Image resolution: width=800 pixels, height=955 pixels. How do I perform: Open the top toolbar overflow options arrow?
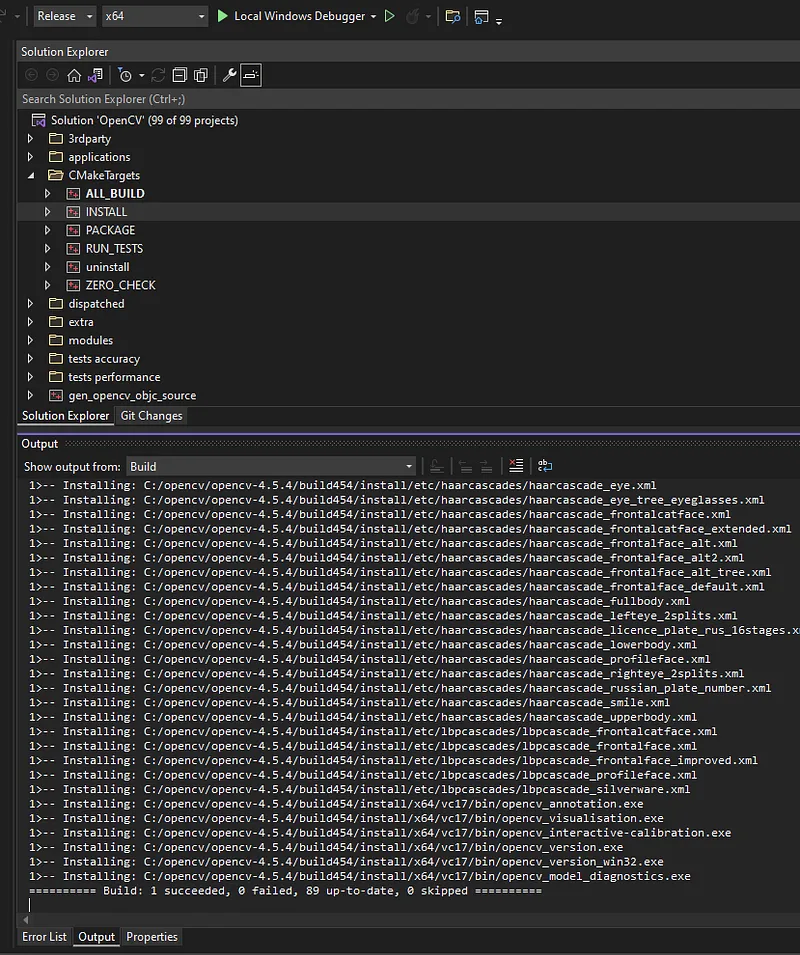tap(499, 21)
